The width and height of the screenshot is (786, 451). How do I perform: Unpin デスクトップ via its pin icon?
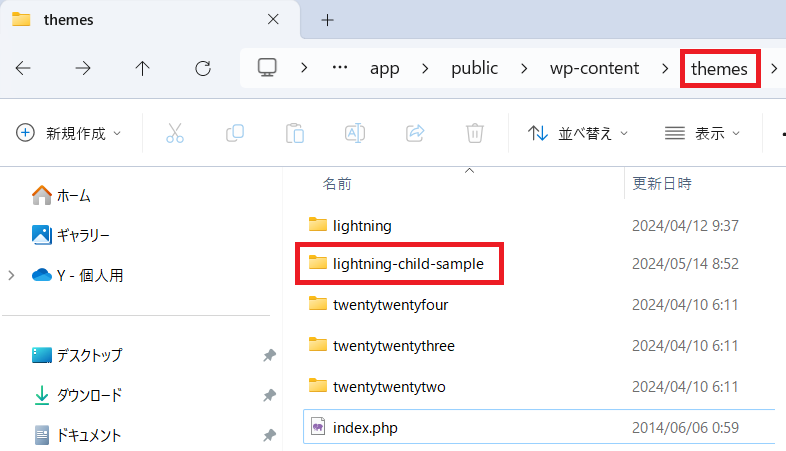point(270,355)
